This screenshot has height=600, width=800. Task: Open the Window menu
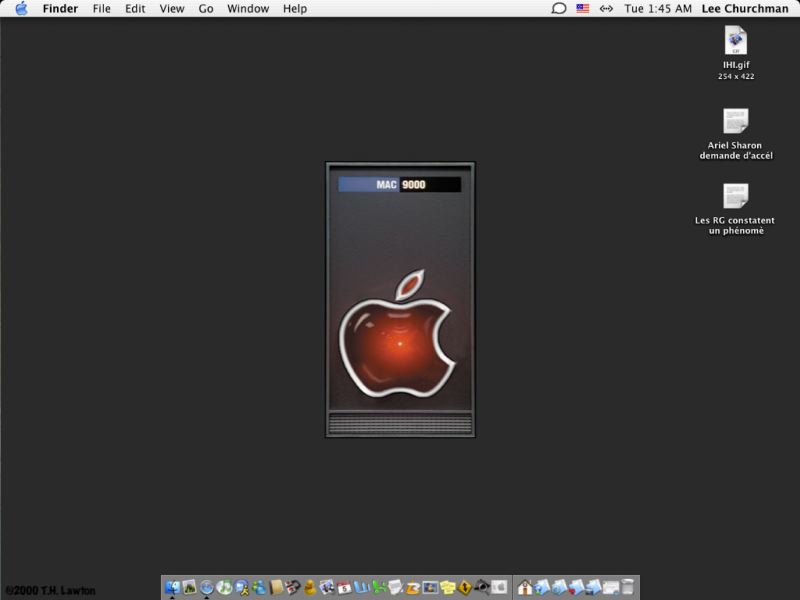point(248,8)
